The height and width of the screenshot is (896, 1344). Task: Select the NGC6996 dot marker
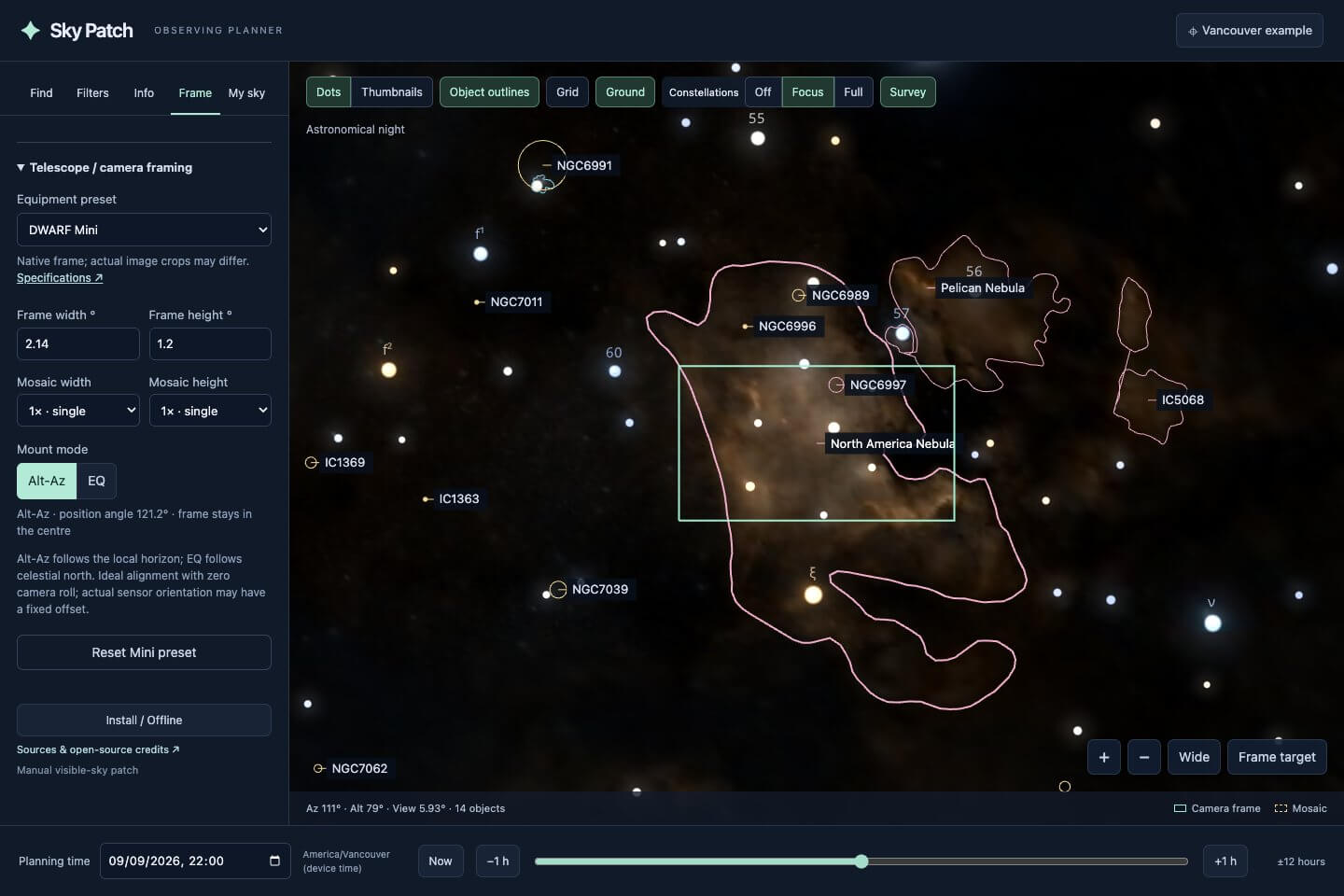(x=745, y=326)
